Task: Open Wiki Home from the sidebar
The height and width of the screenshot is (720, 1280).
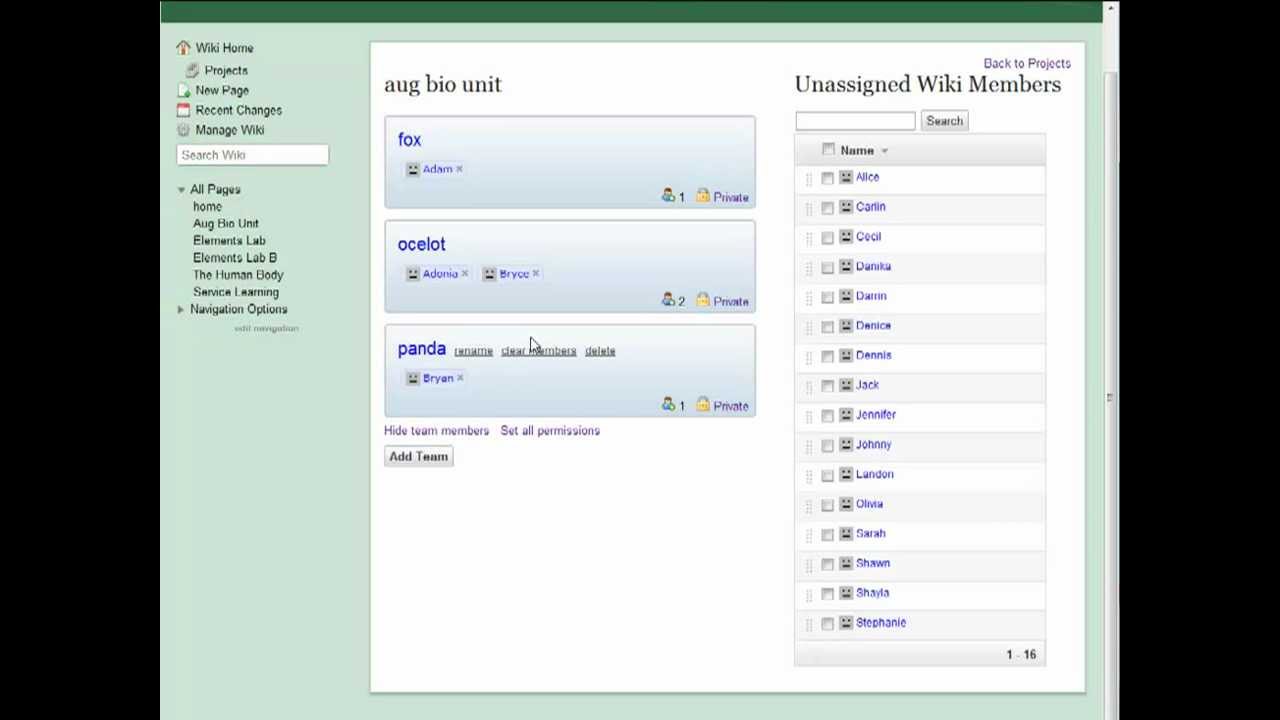Action: pyautogui.click(x=224, y=48)
